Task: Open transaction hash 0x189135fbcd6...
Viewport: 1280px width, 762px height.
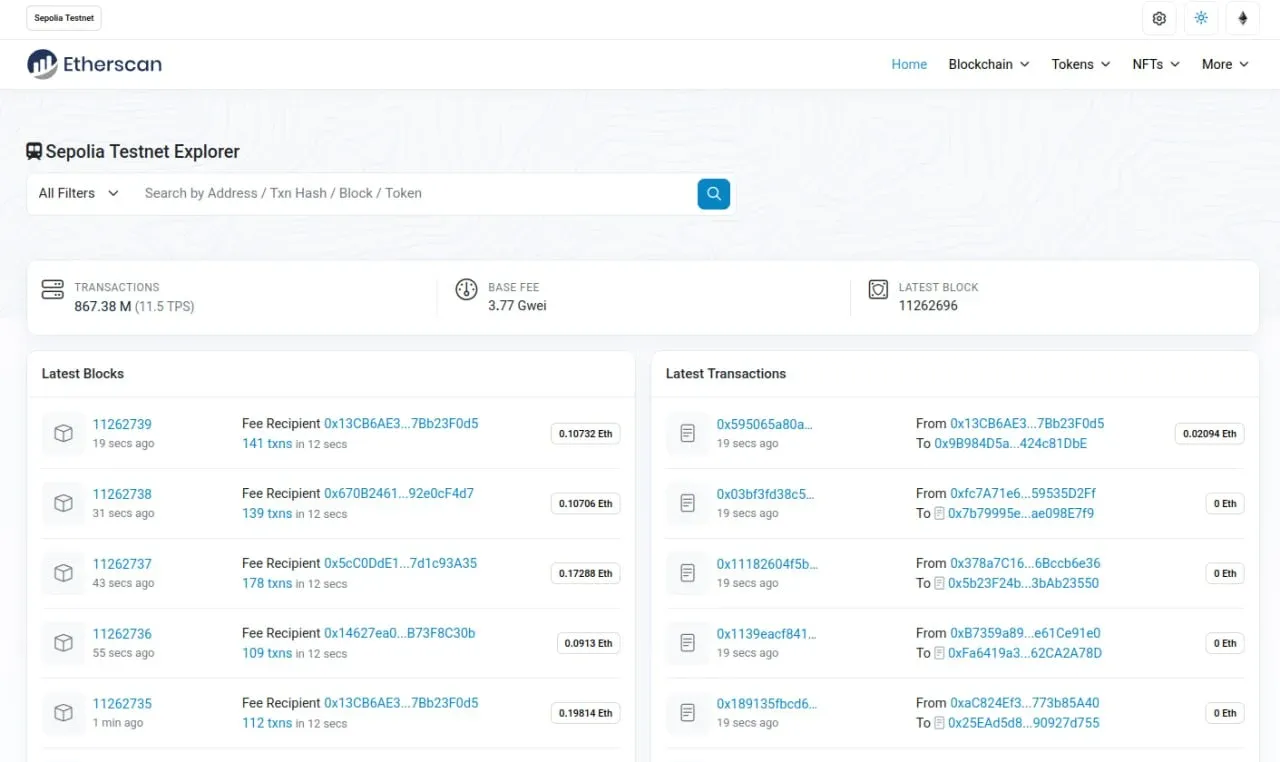Action: [x=767, y=704]
